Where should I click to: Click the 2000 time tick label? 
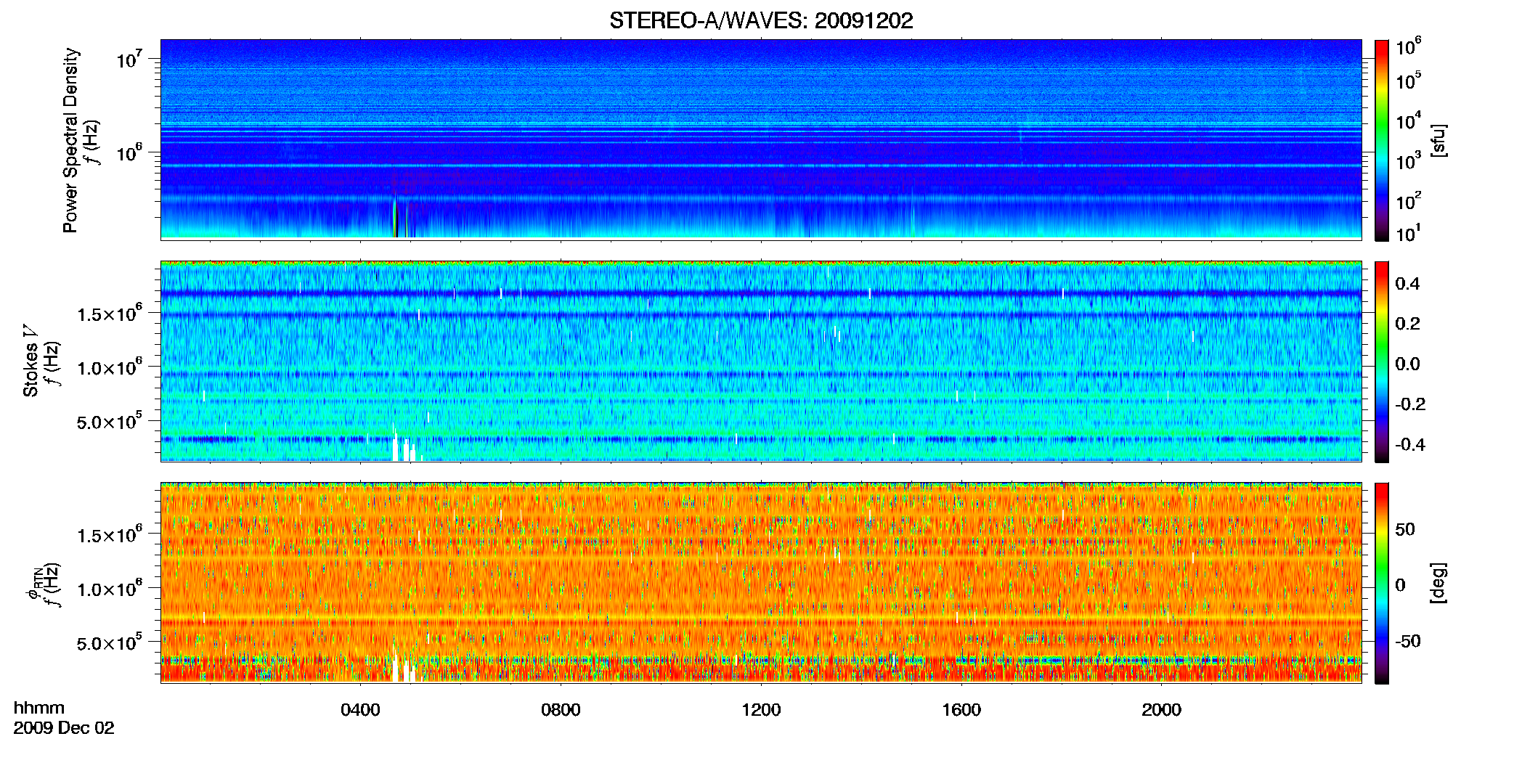tap(1161, 710)
